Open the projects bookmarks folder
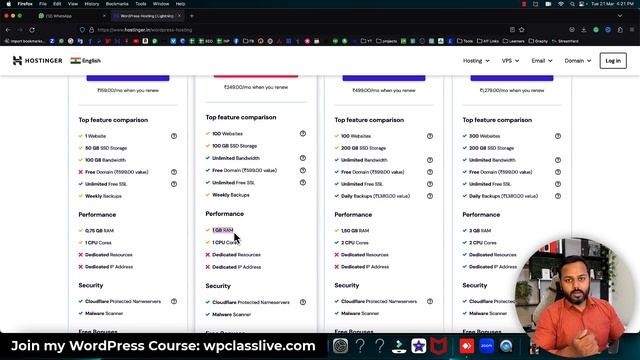Image resolution: width=640 pixels, height=360 pixels. [x=387, y=41]
